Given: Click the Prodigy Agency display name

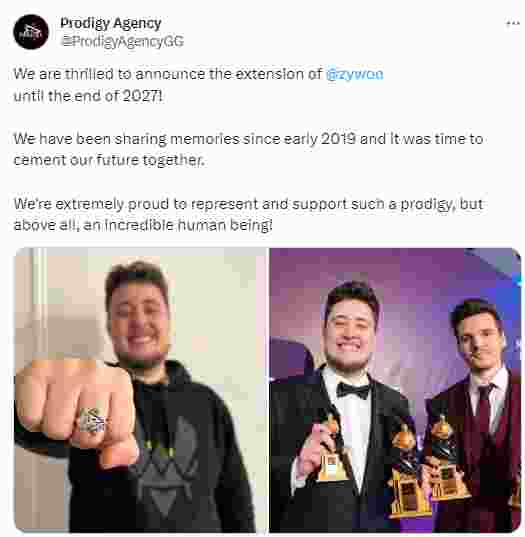Looking at the screenshot, I should (111, 23).
